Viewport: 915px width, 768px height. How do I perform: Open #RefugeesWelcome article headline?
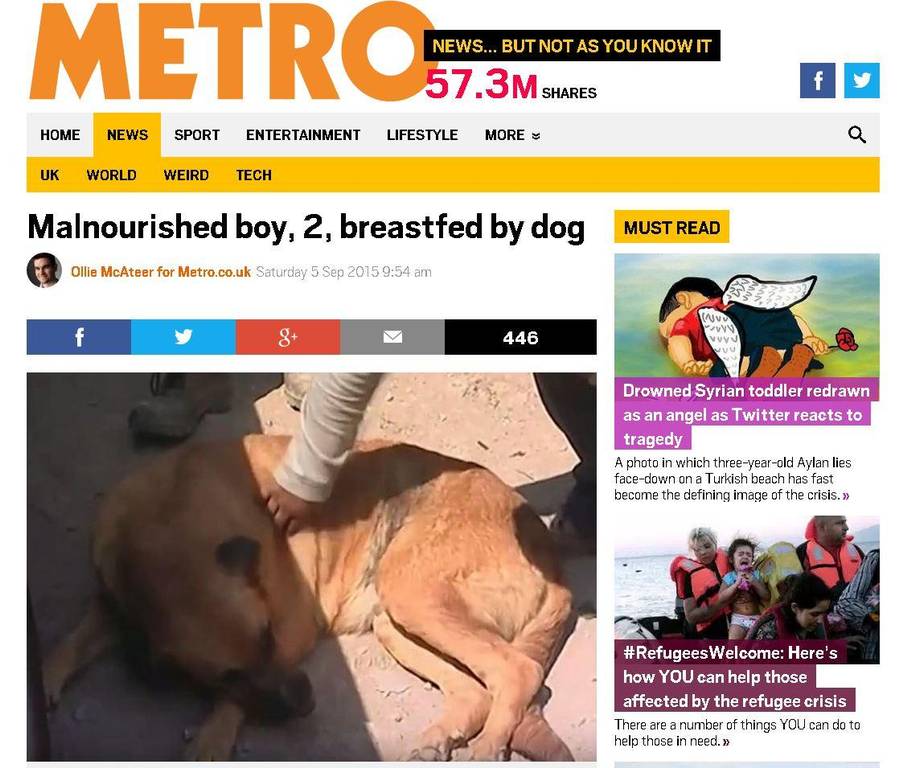tap(735, 676)
